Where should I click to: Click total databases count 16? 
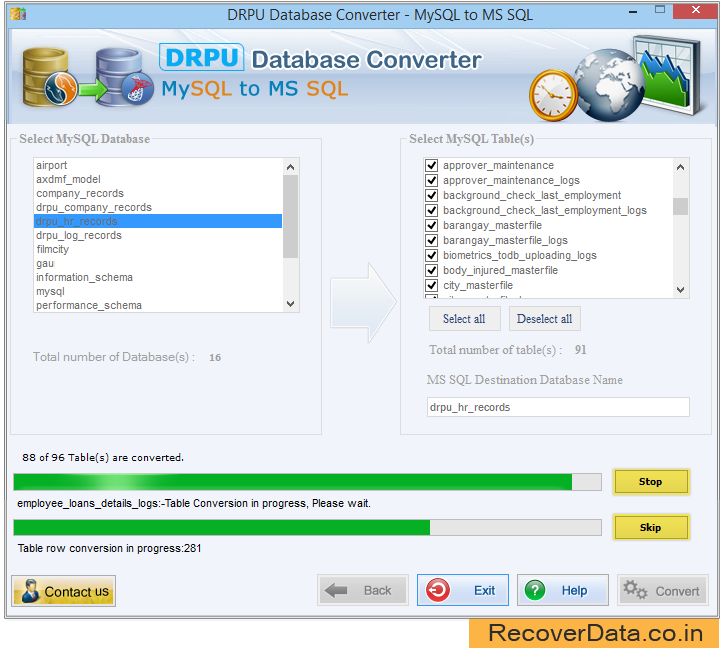(x=215, y=357)
